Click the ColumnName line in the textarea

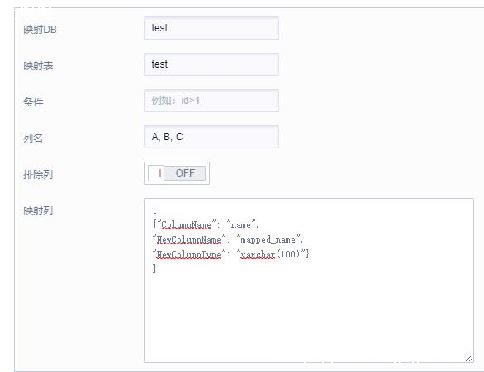205,225
